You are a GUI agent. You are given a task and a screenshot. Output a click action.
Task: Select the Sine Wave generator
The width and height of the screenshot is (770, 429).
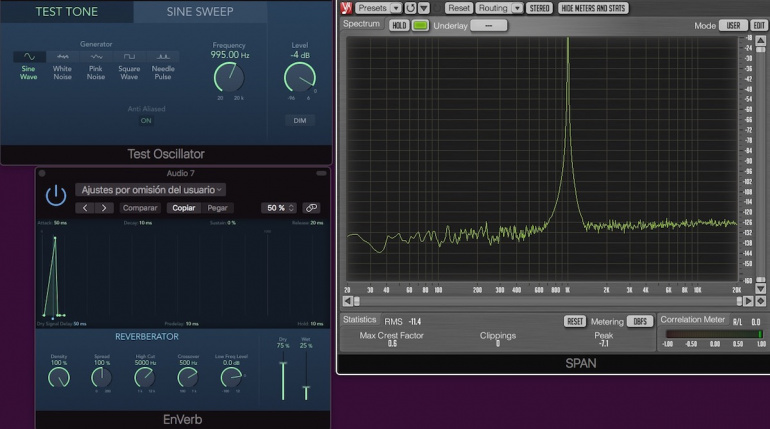click(x=29, y=65)
